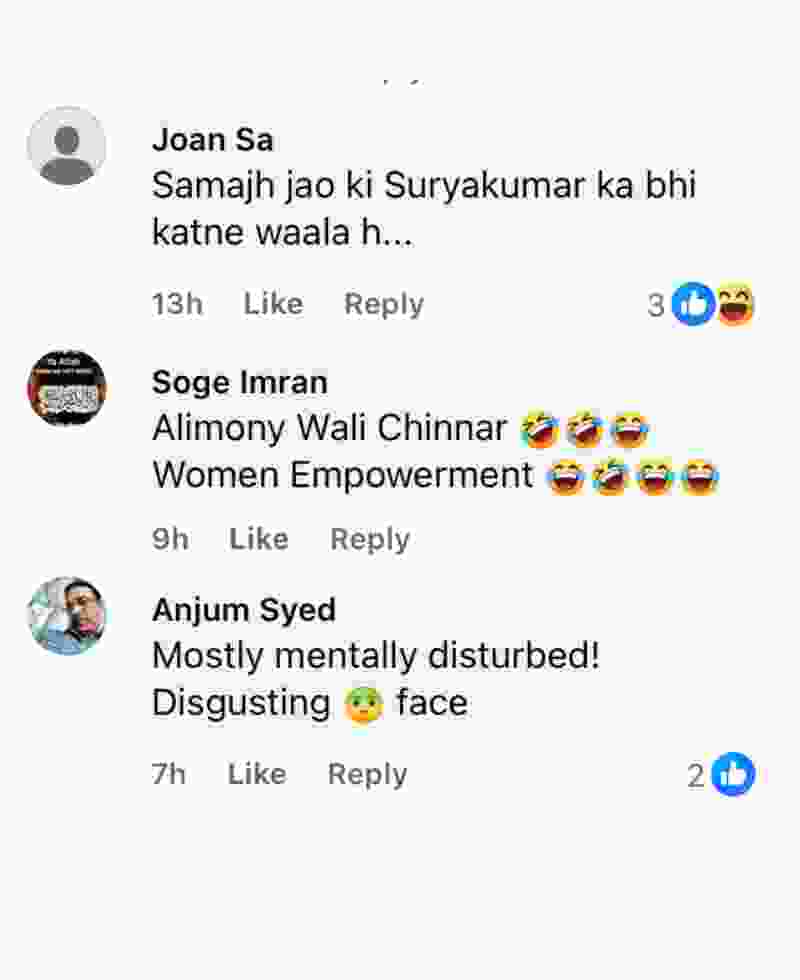View reaction count 2 on Anjum Syed's comment
The width and height of the screenshot is (800, 980).
[696, 776]
